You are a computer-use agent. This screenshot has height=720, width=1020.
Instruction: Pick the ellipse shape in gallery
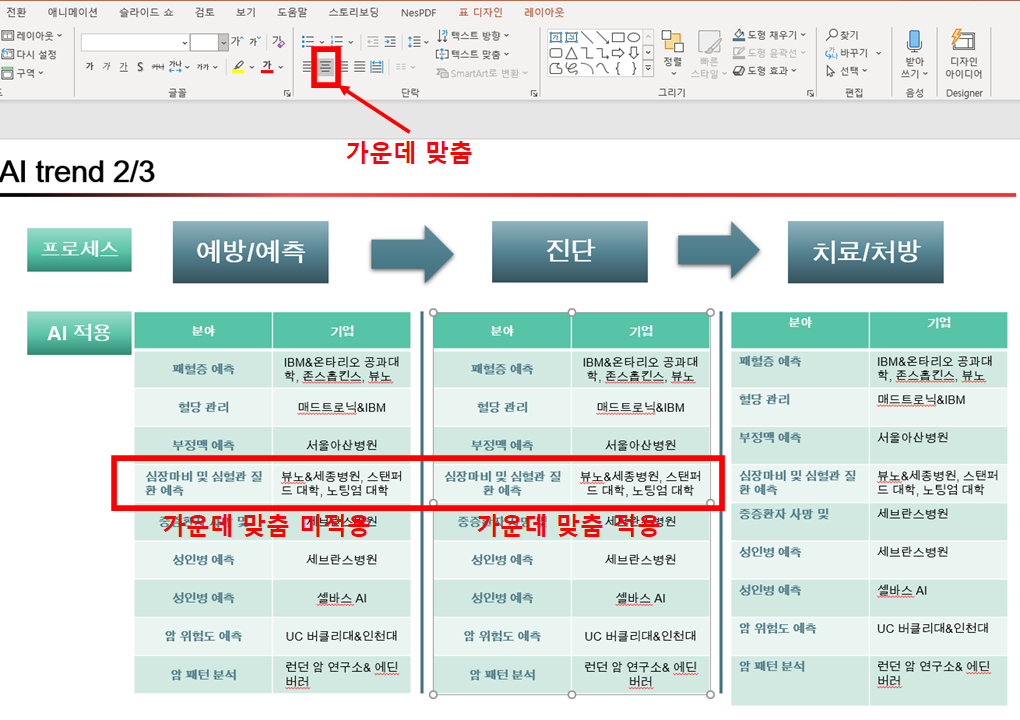[634, 37]
